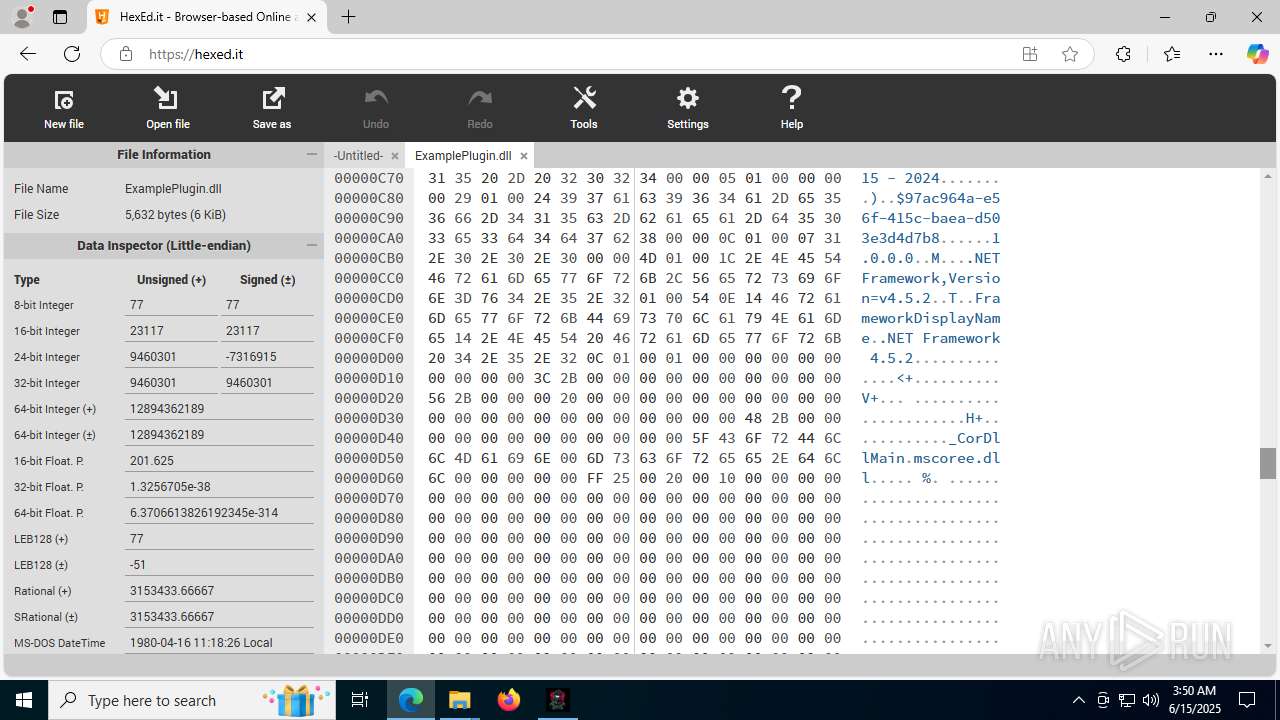Select offset row 00000CC0
Image resolution: width=1280 pixels, height=720 pixels.
point(369,278)
